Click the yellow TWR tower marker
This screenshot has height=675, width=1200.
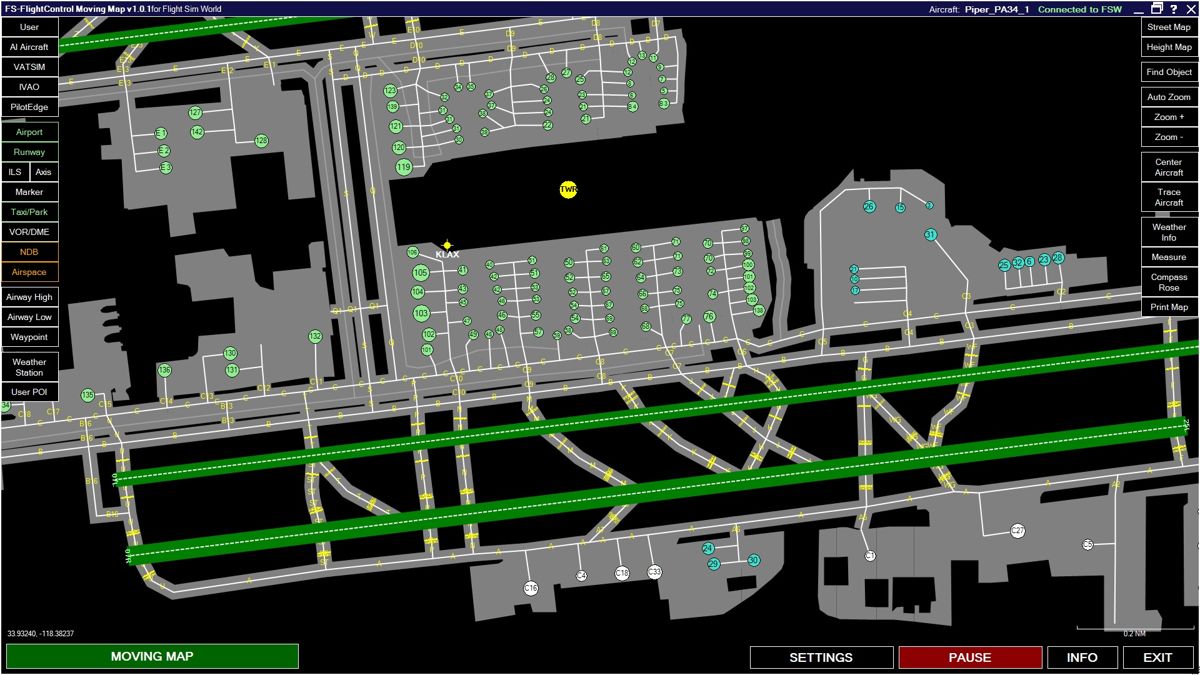point(568,189)
